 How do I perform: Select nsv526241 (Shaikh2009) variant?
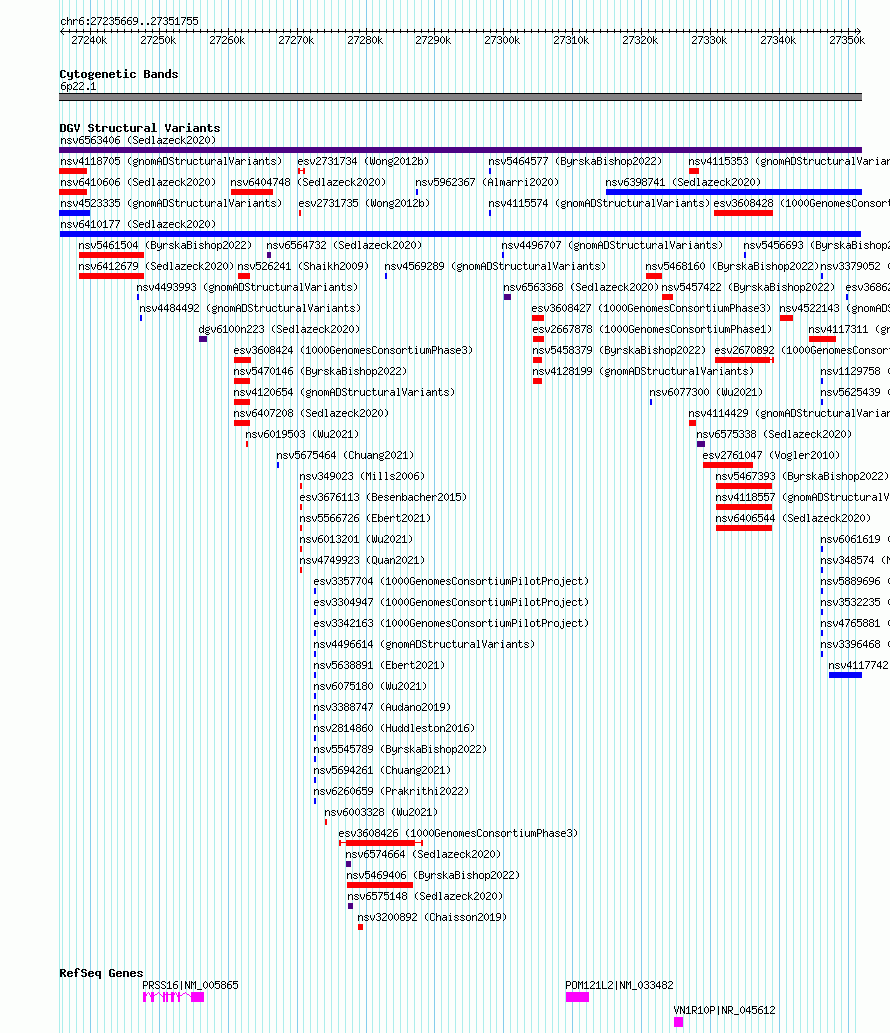303,267
